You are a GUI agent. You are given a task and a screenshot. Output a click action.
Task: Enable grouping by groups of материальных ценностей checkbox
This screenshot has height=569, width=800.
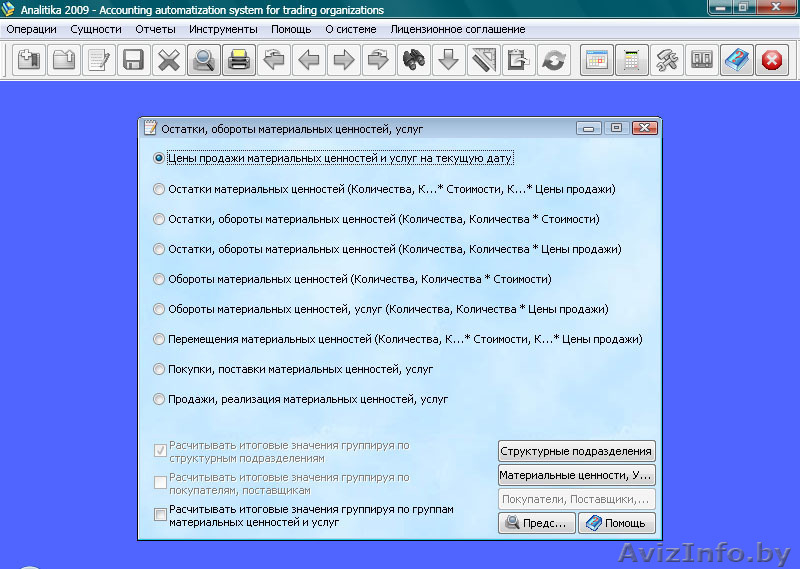click(160, 515)
